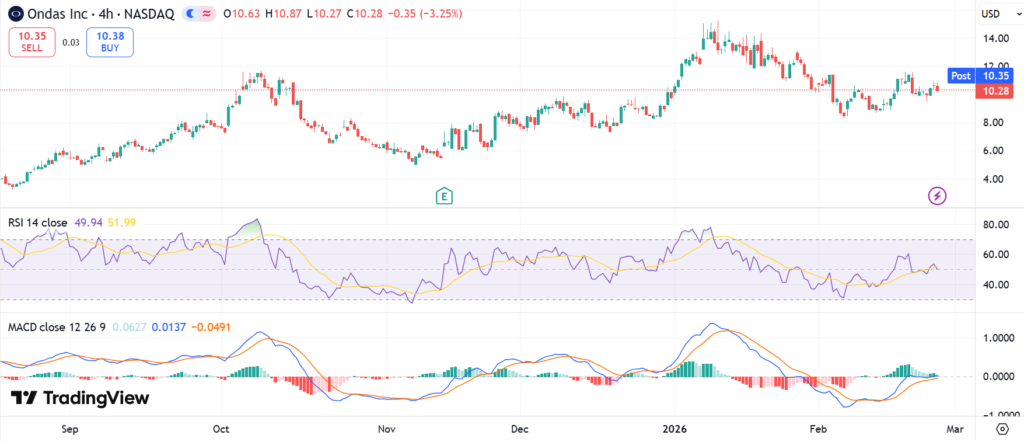The image size is (1024, 442).
Task: Click the 14.00 price scale label
Action: 998,39
